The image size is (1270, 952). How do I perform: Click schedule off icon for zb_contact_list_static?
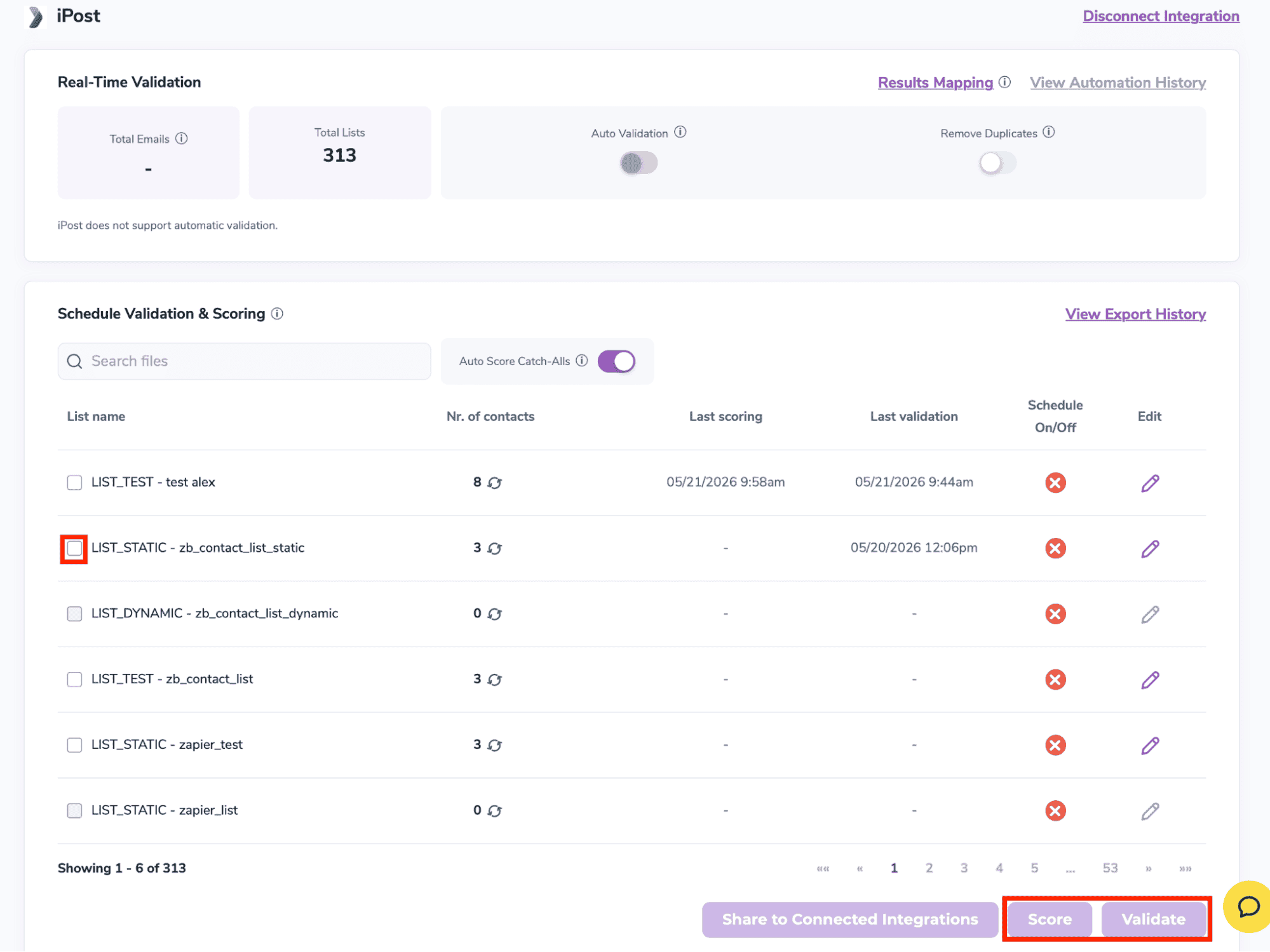click(x=1055, y=548)
